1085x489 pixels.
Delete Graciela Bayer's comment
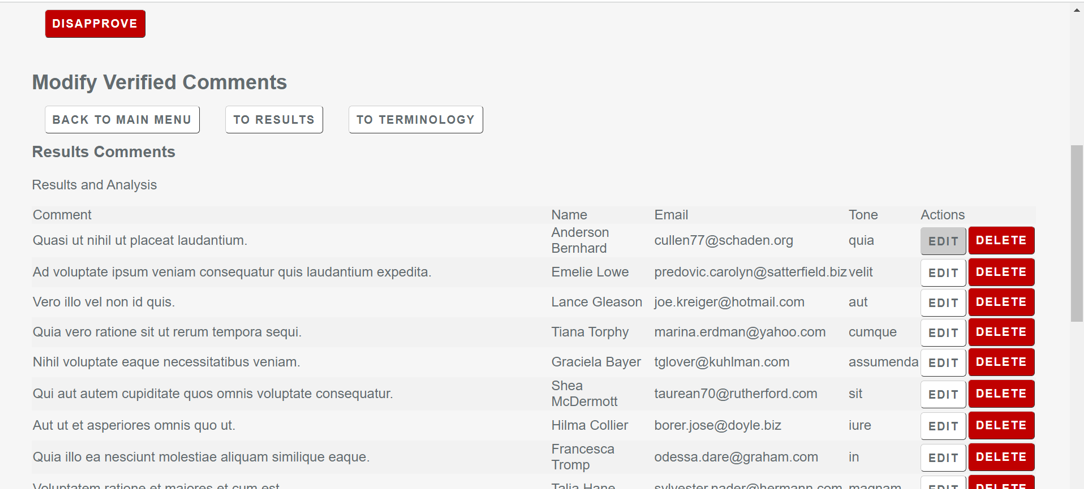[x=1001, y=362]
